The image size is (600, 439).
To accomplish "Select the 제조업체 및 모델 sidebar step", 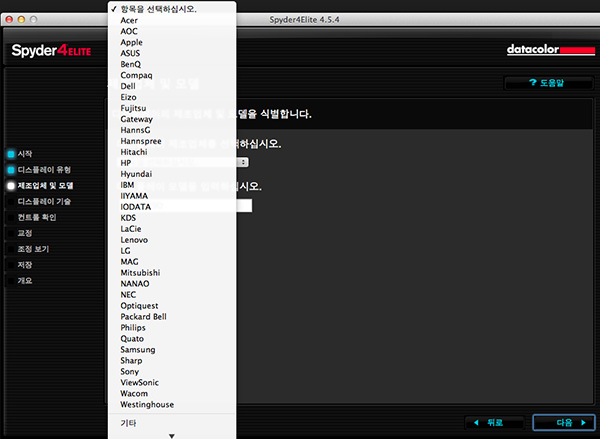I will coord(45,186).
